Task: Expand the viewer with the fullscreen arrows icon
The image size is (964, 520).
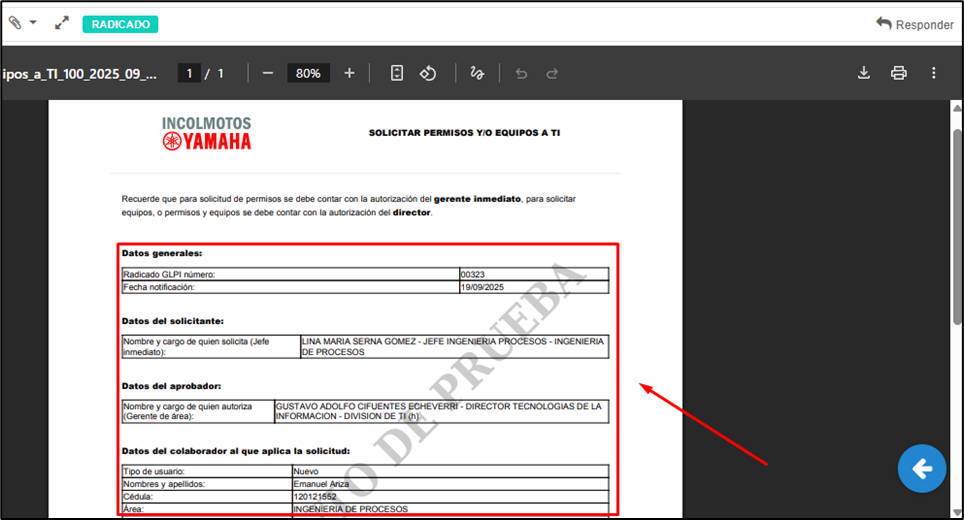Action: [61, 23]
